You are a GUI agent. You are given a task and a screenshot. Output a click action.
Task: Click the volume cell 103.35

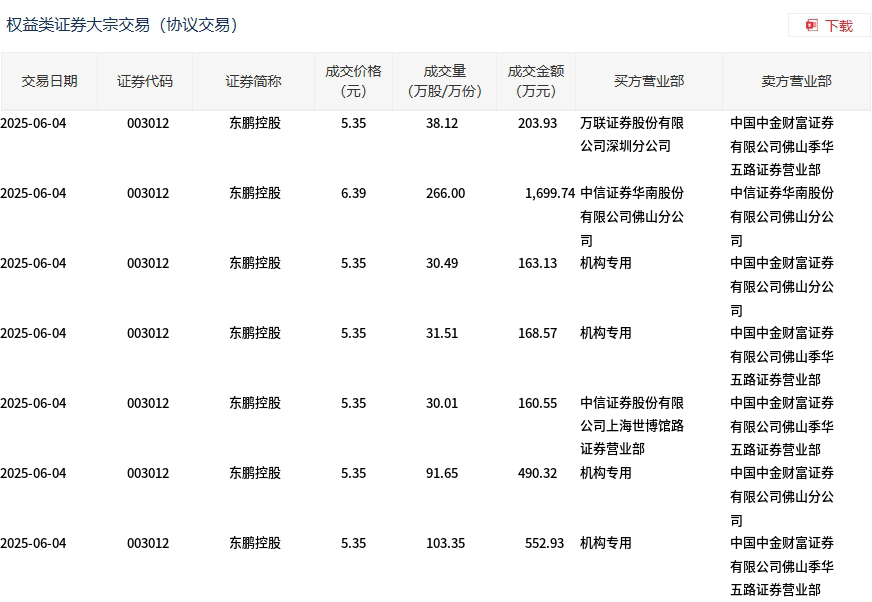(445, 543)
